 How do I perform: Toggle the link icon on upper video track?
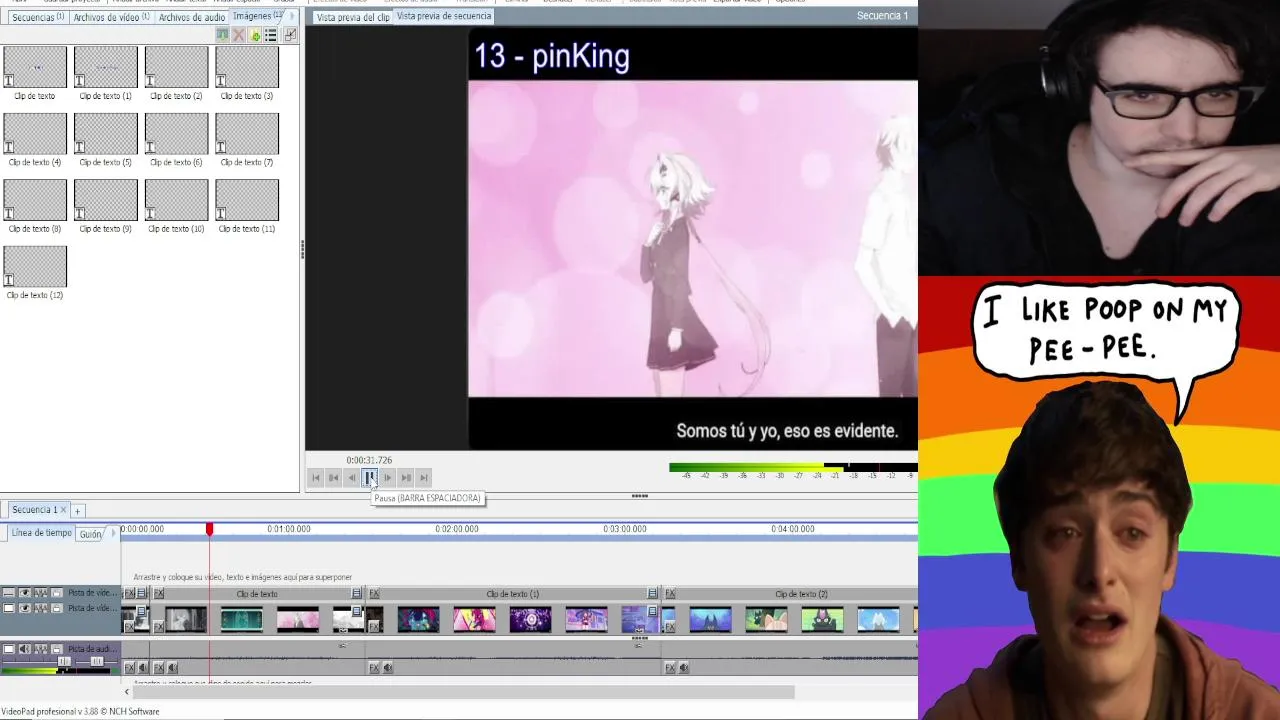pos(41,593)
